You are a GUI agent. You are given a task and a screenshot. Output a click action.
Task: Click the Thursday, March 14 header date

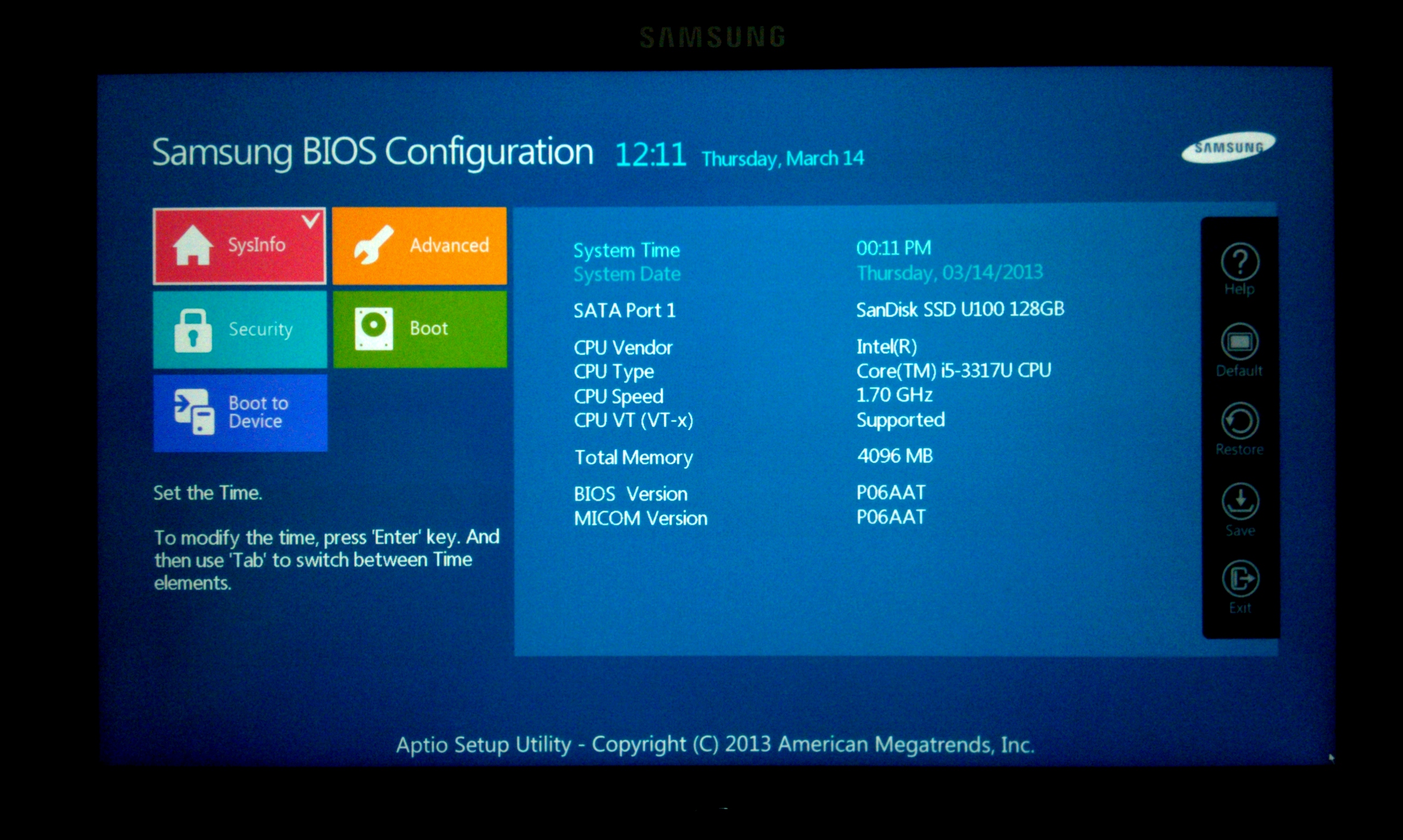pos(783,159)
